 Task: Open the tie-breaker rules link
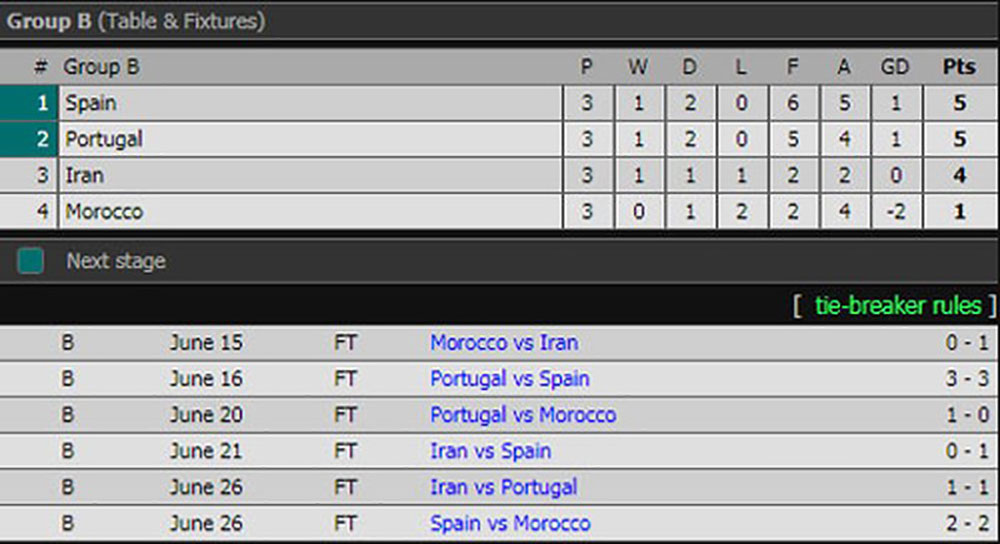(x=898, y=306)
